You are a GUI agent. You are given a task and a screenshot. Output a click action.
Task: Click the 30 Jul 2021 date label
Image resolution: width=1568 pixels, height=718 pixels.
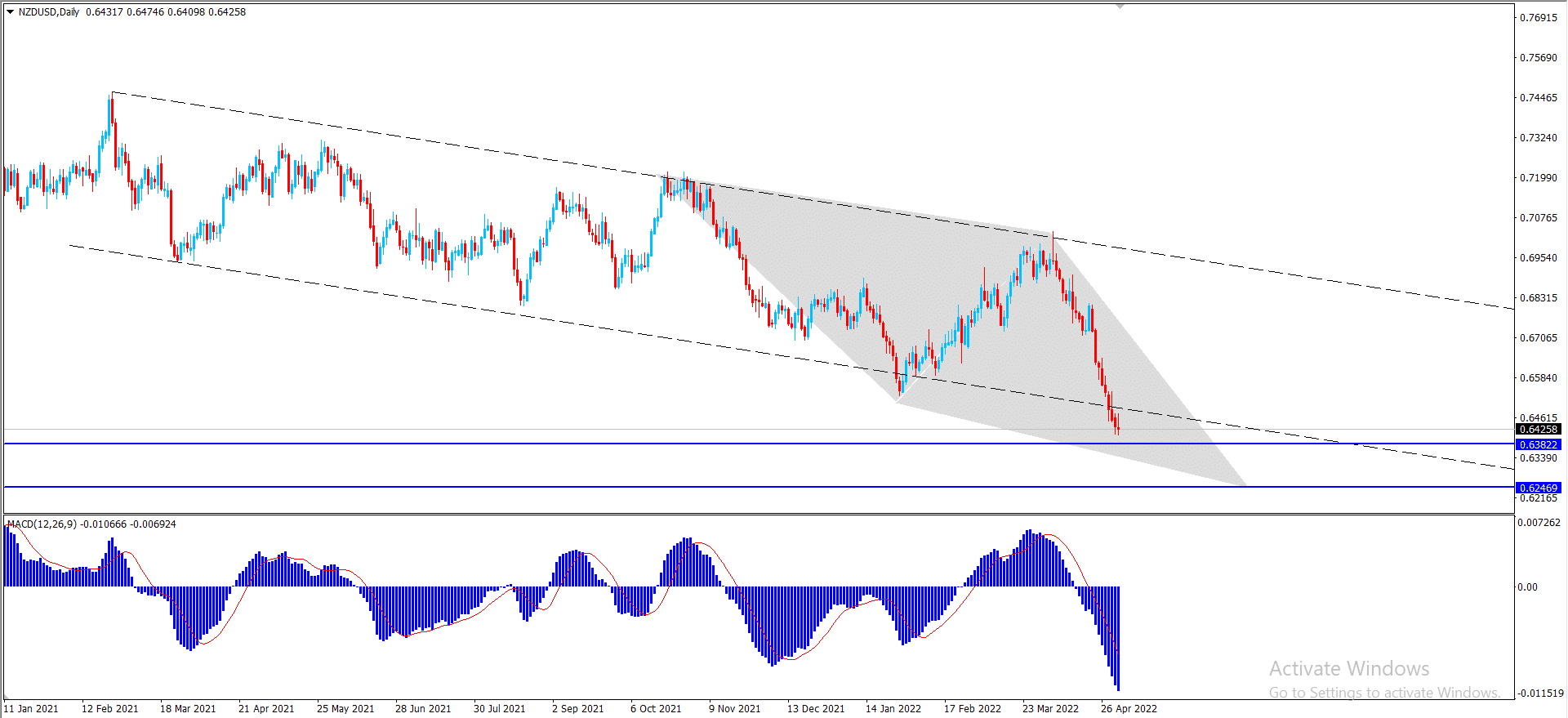click(x=499, y=708)
